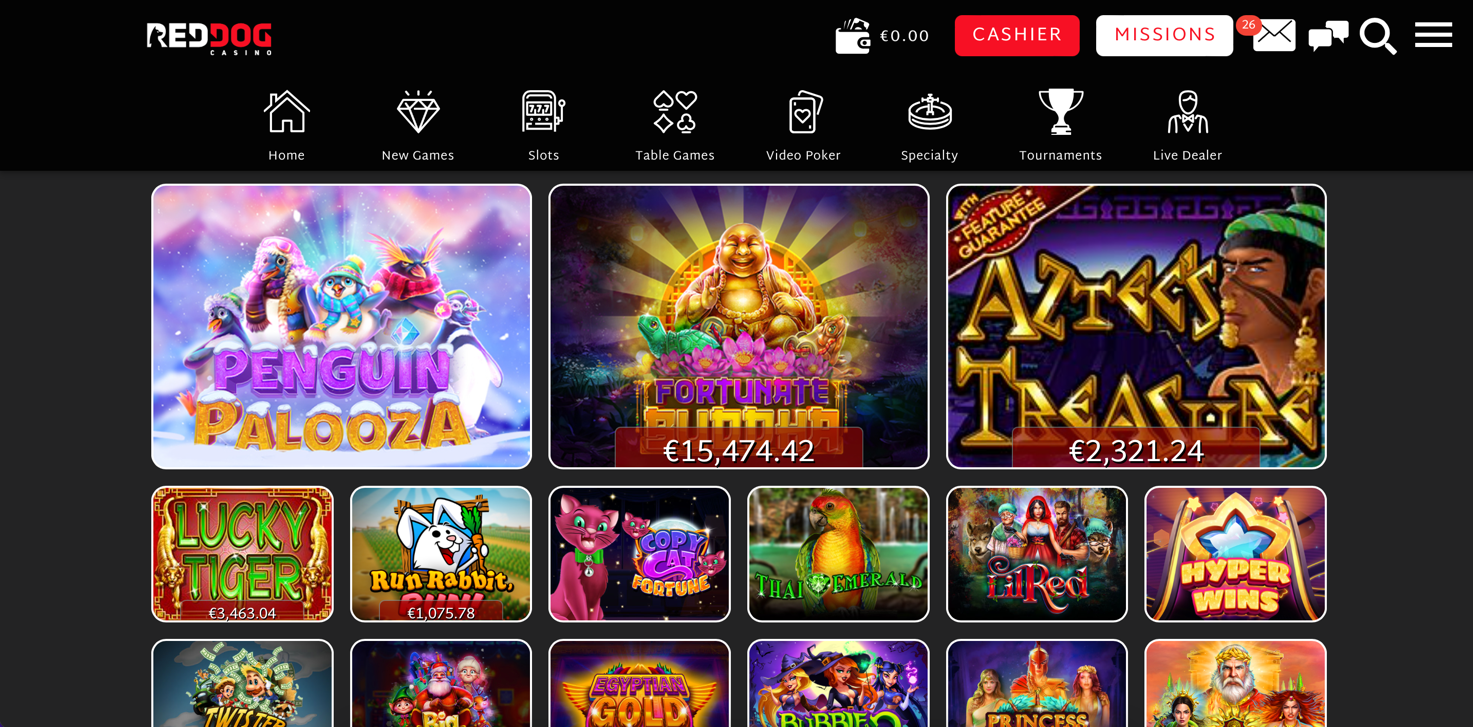The image size is (1473, 727).
Task: Open the mail inbox envelope icon
Action: tap(1274, 36)
